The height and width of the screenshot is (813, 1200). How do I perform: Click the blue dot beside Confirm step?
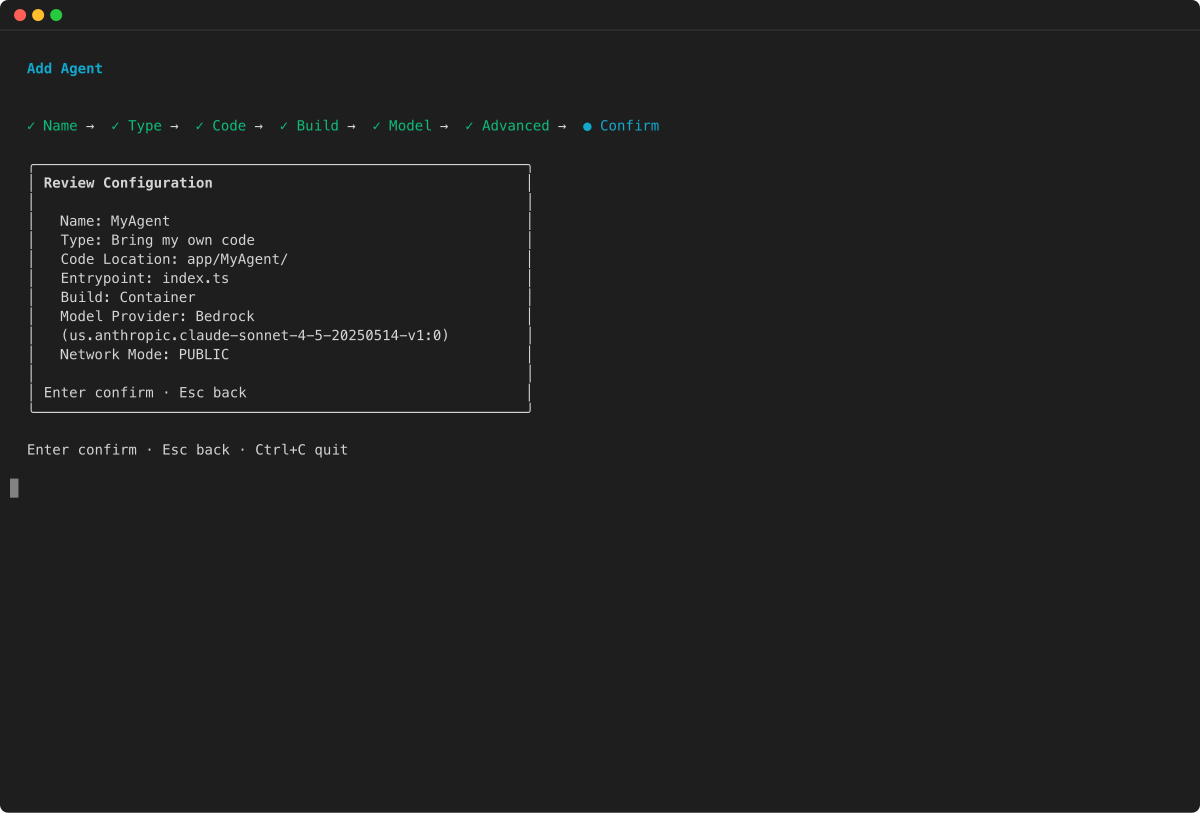587,126
